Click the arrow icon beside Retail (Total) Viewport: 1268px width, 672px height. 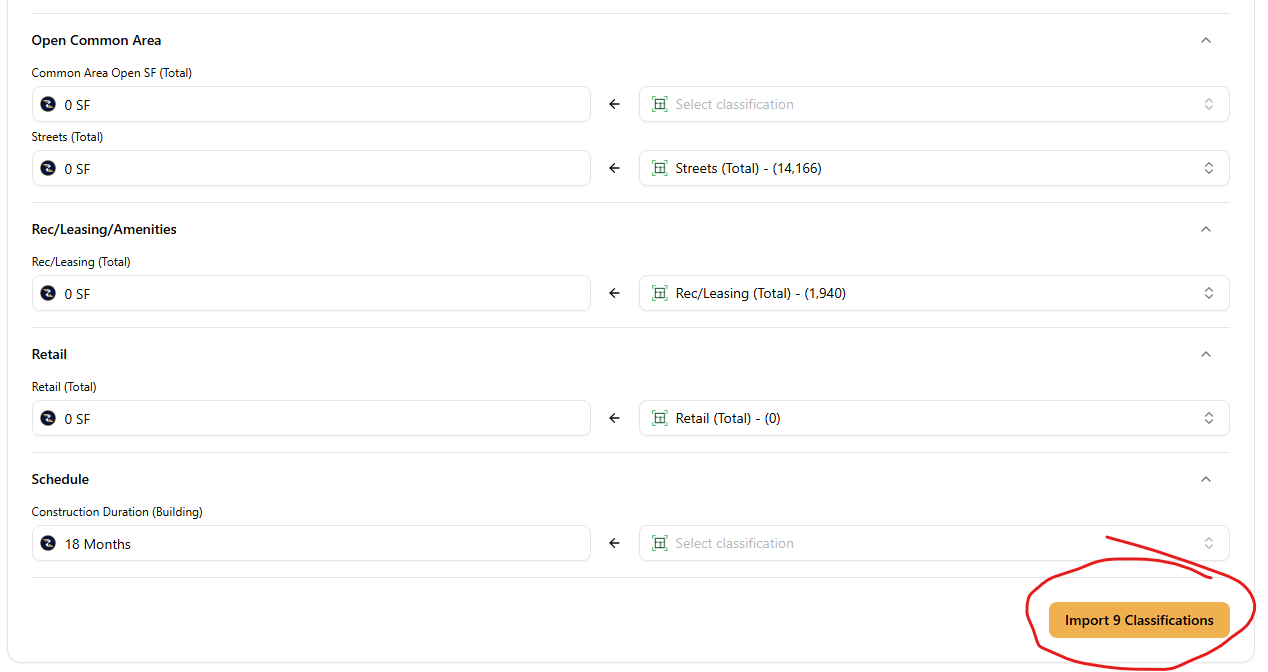tap(614, 419)
